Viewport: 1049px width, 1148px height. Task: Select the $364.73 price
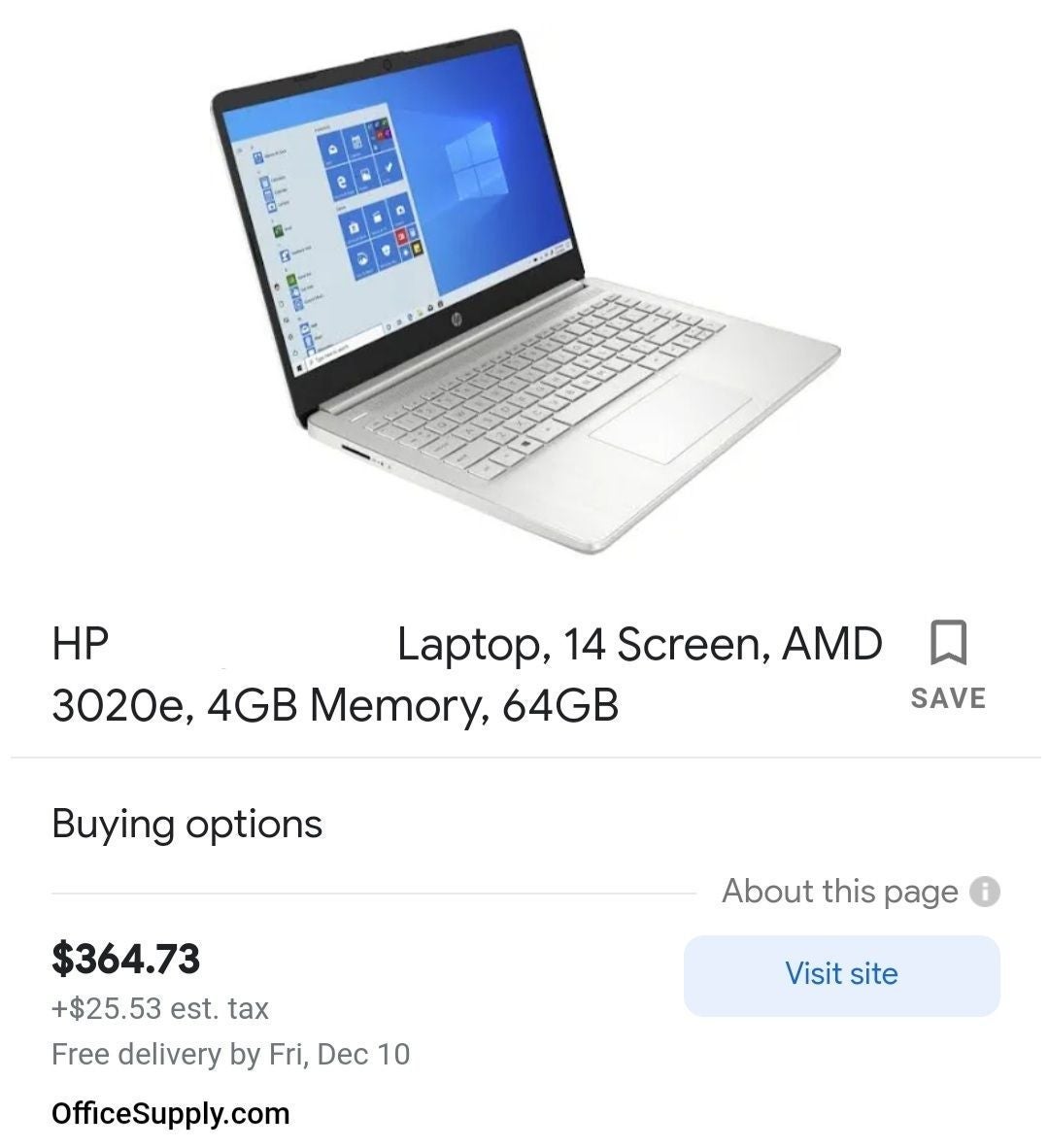click(125, 960)
